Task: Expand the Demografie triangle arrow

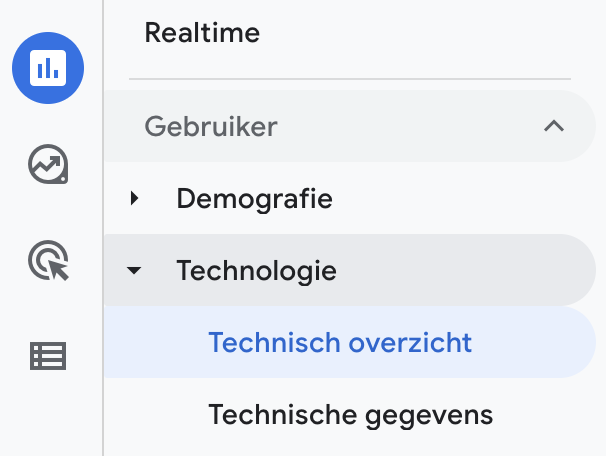Action: click(135, 199)
